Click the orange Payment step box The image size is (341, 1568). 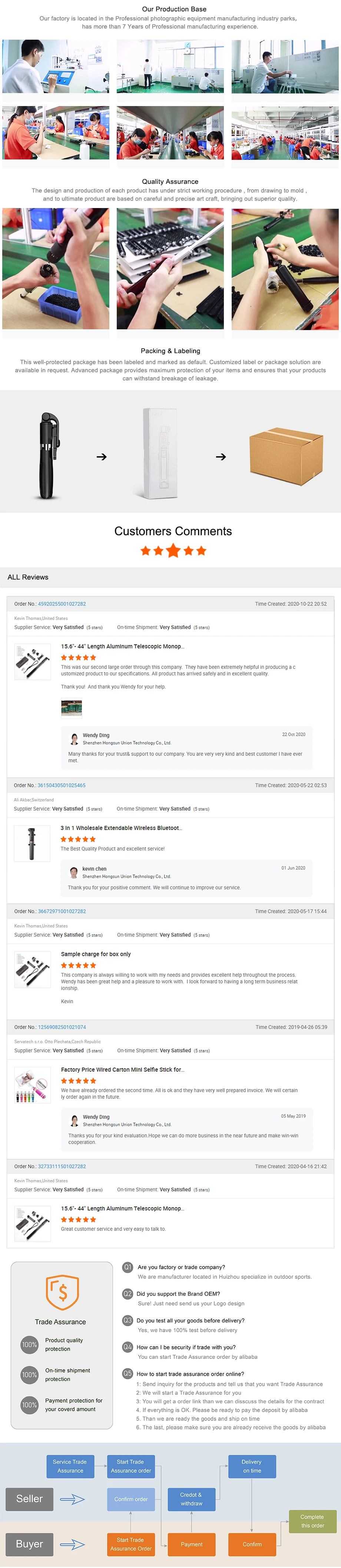pos(192,1544)
